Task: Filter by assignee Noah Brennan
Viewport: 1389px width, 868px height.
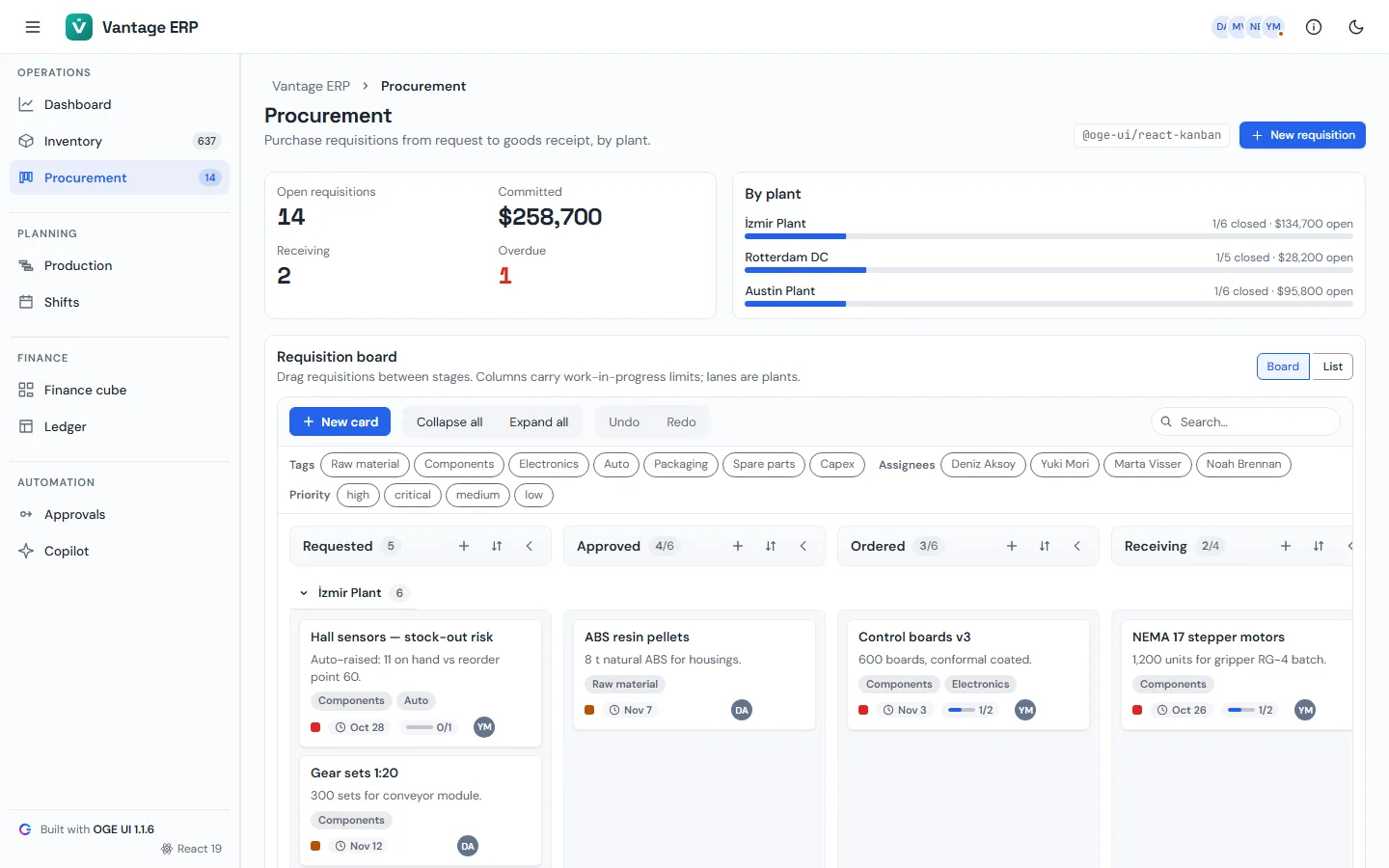Action: pos(1243,464)
